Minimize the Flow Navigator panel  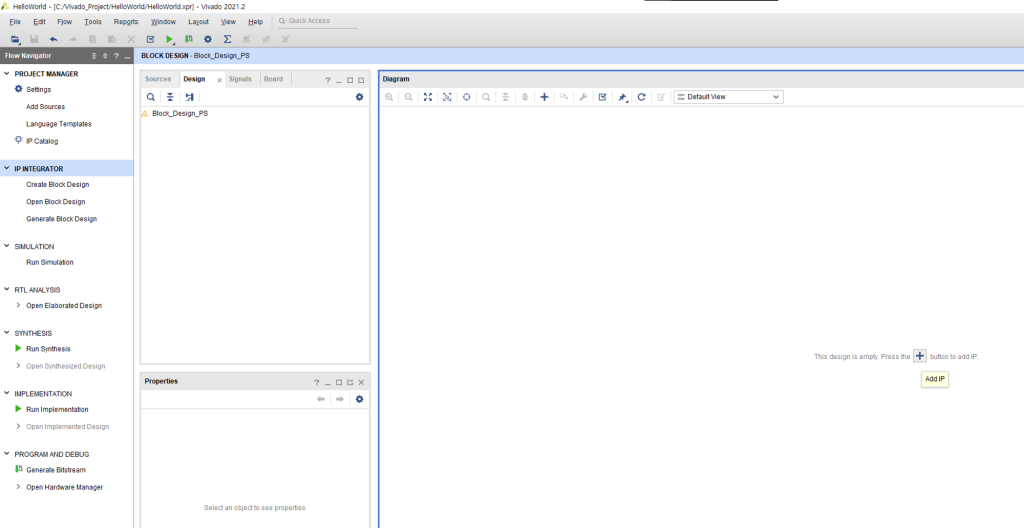(x=127, y=56)
